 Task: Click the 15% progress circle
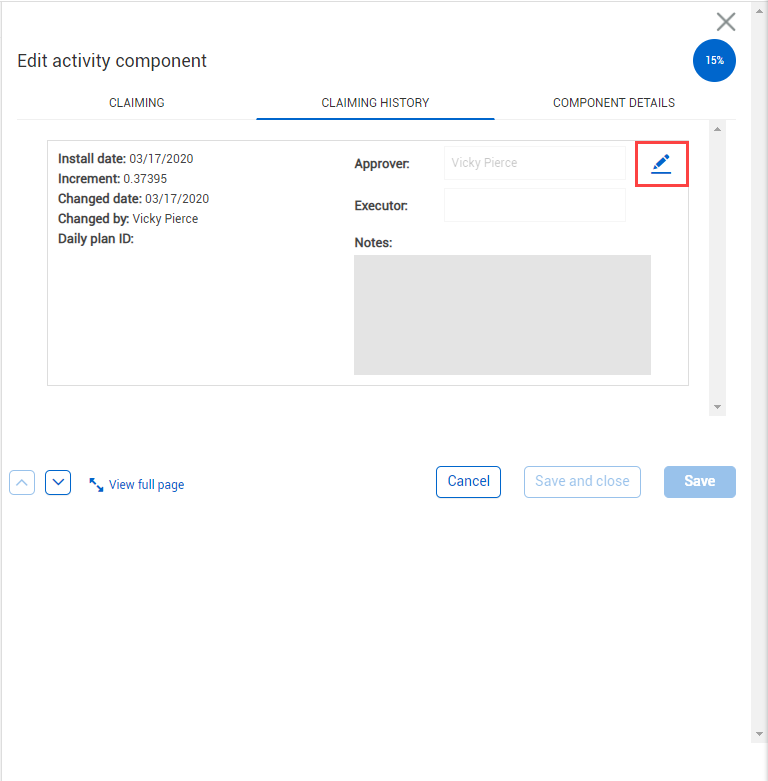(x=714, y=60)
